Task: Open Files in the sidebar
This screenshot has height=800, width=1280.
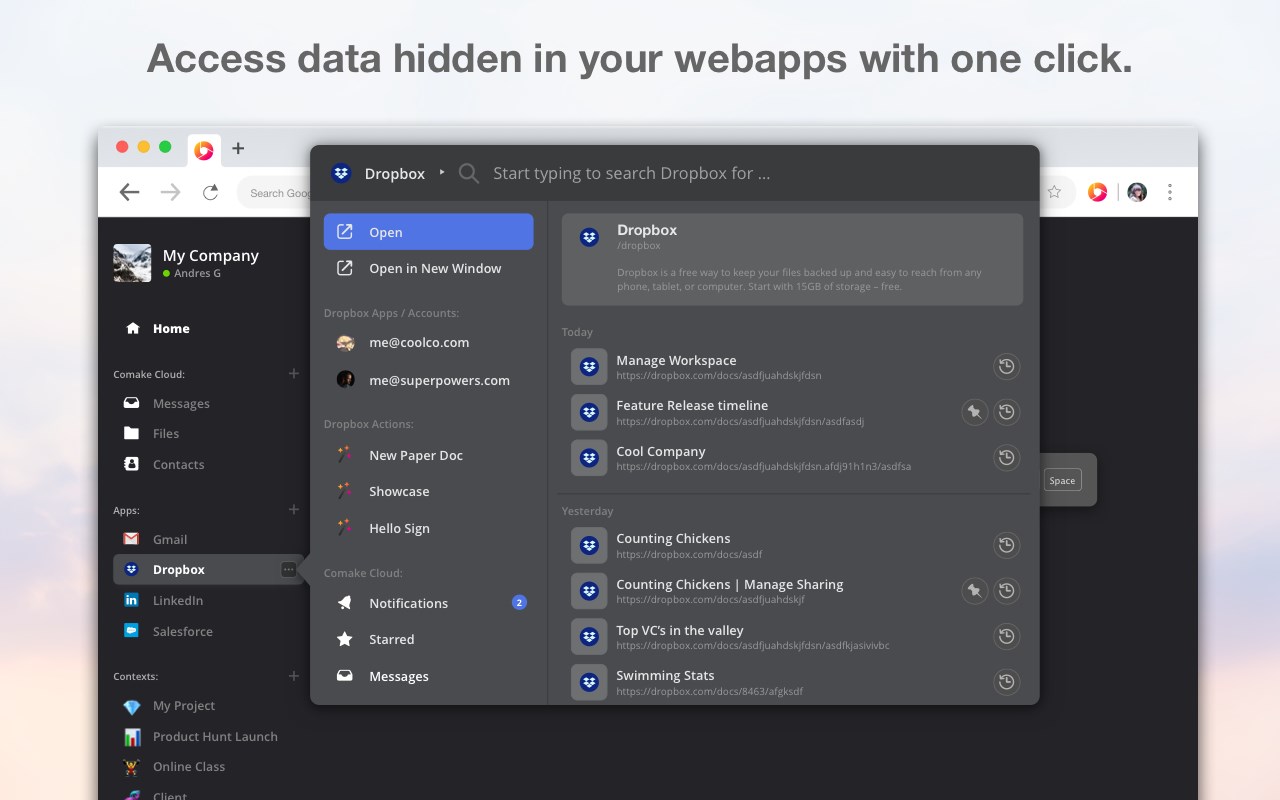Action: point(166,434)
